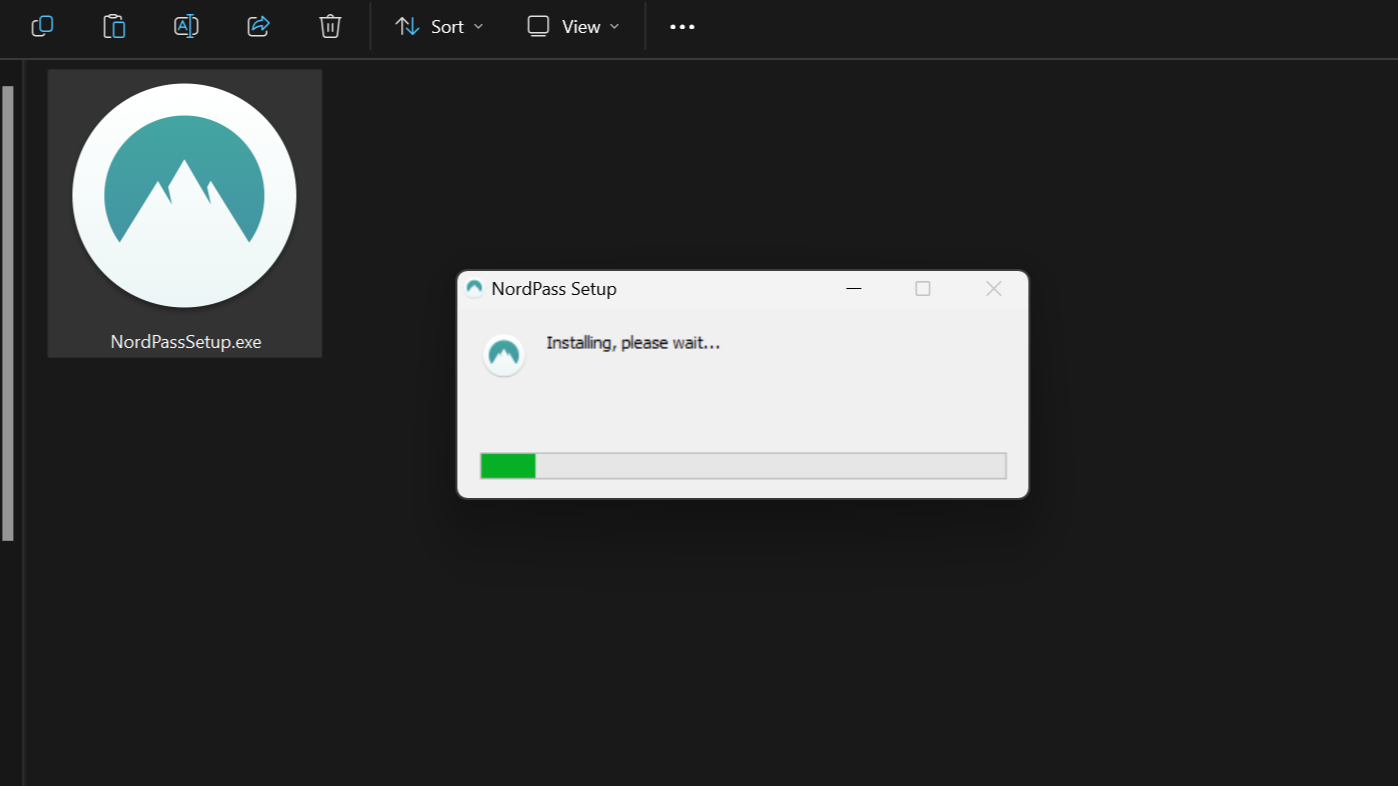The image size is (1398, 786).
Task: Click the NordPassSetup.exe file name label
Action: point(186,342)
